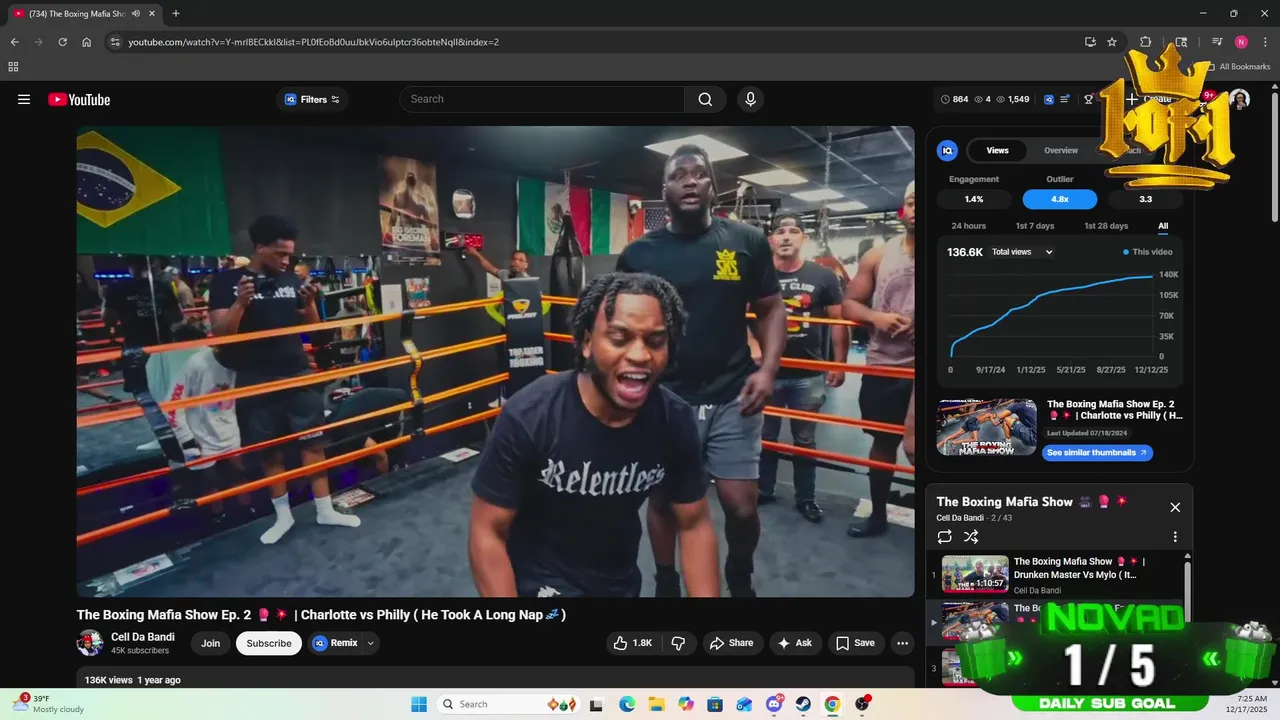Viewport: 1280px width, 720px height.
Task: Save the video to a playlist
Action: pyautogui.click(x=855, y=643)
